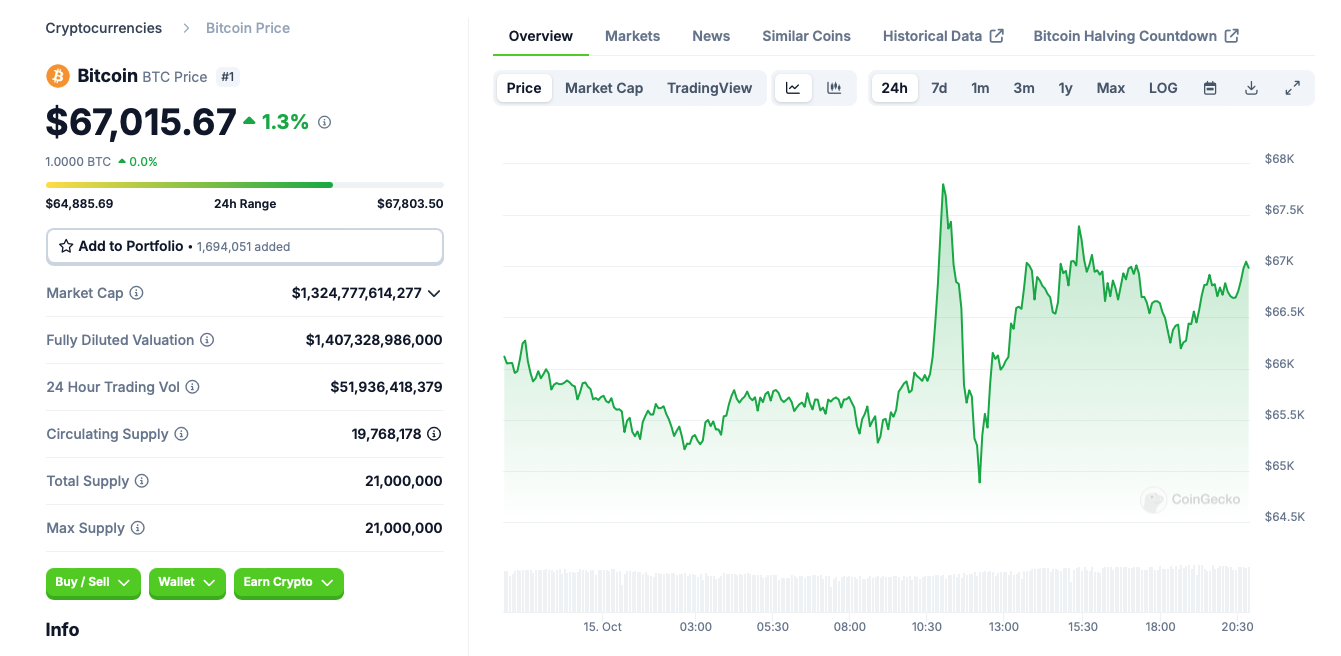Switch to the candlestick chart icon
Viewport: 1341px width, 656px height.
pyautogui.click(x=835, y=87)
